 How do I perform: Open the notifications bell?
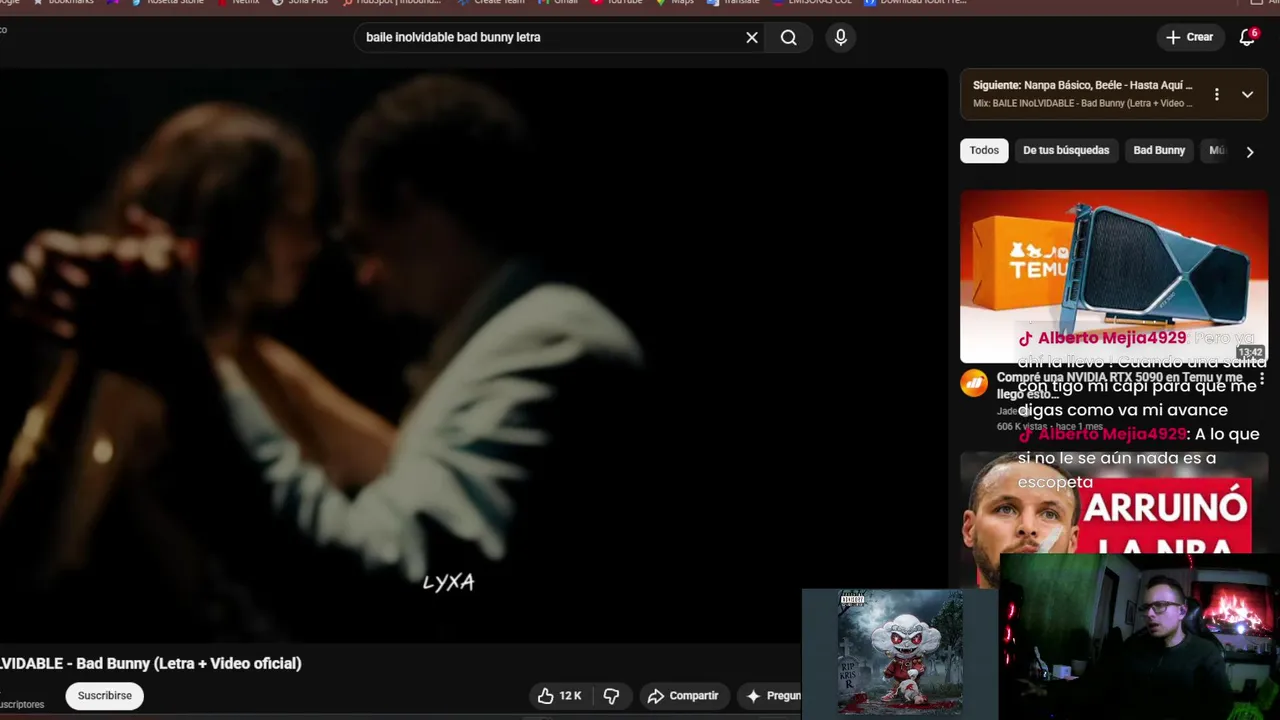1247,38
